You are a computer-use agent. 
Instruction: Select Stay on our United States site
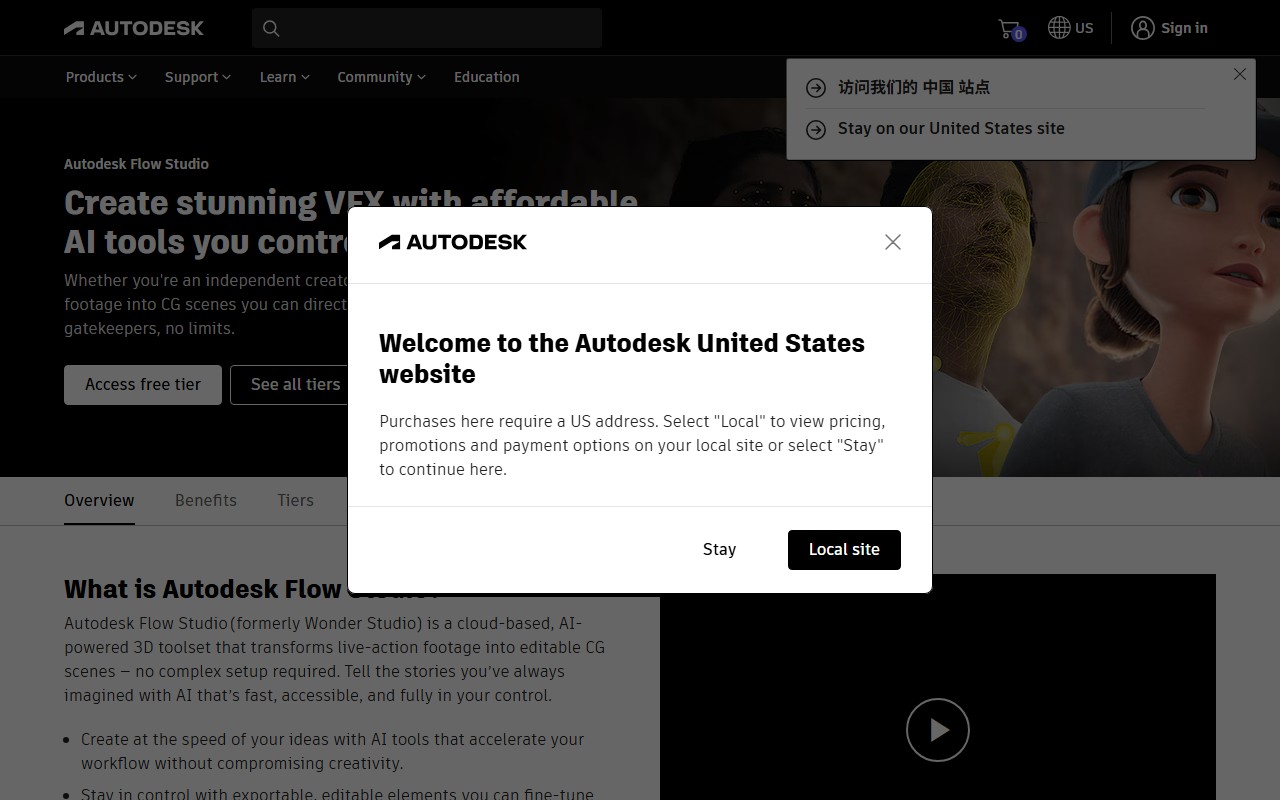tap(950, 128)
